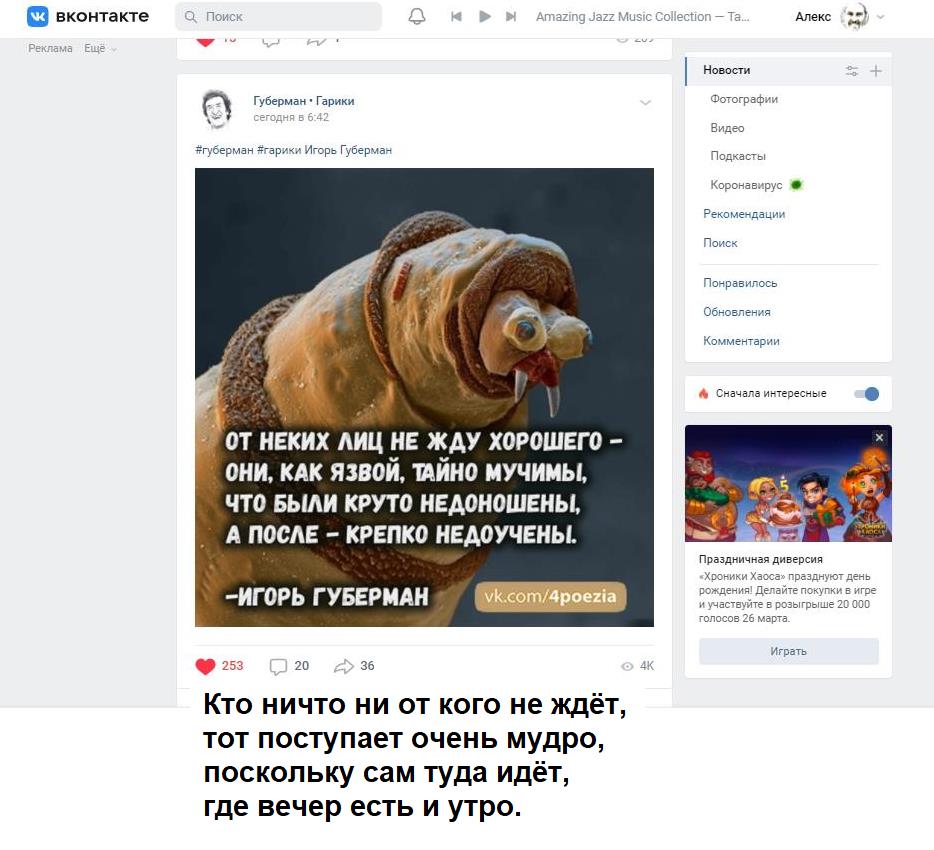Open the Губерман · Гарики community link
Screen dimensions: 934x850
click(x=304, y=101)
